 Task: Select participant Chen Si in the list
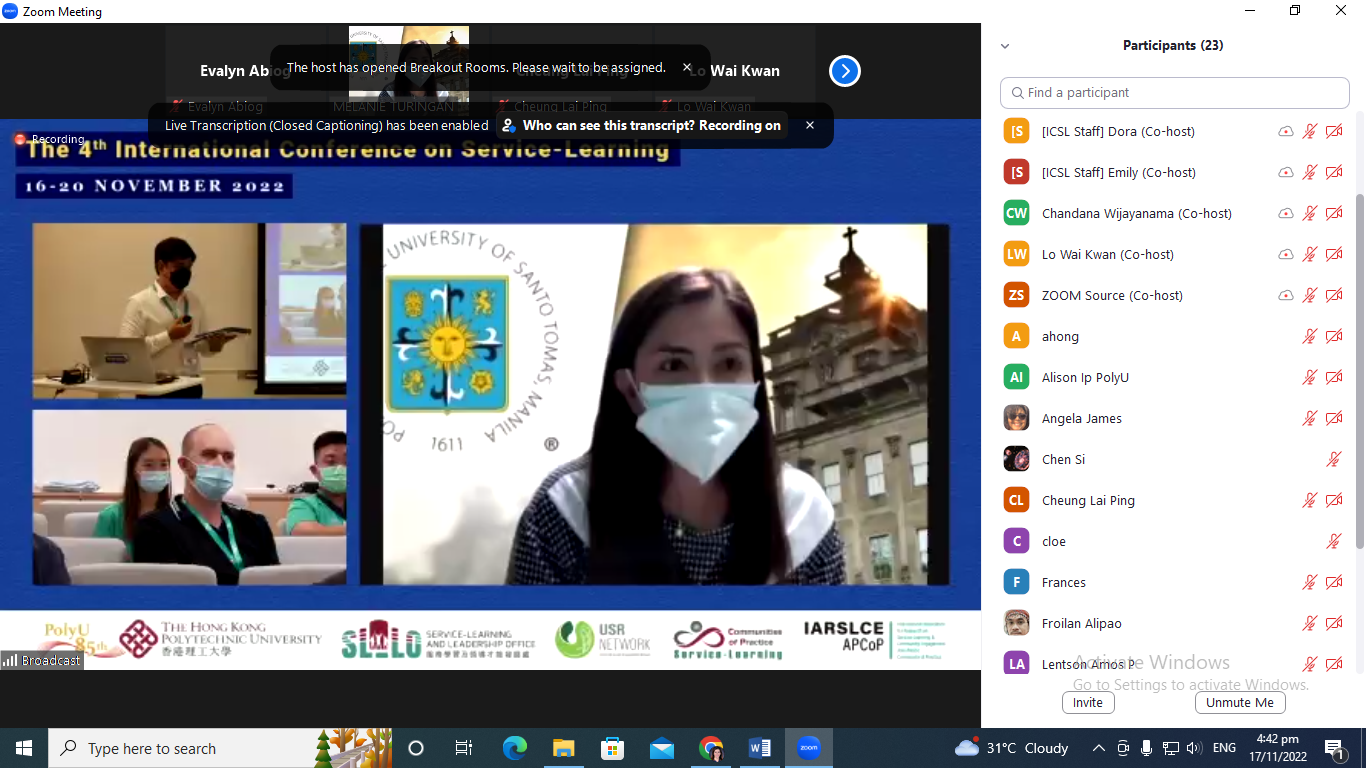pos(1174,459)
